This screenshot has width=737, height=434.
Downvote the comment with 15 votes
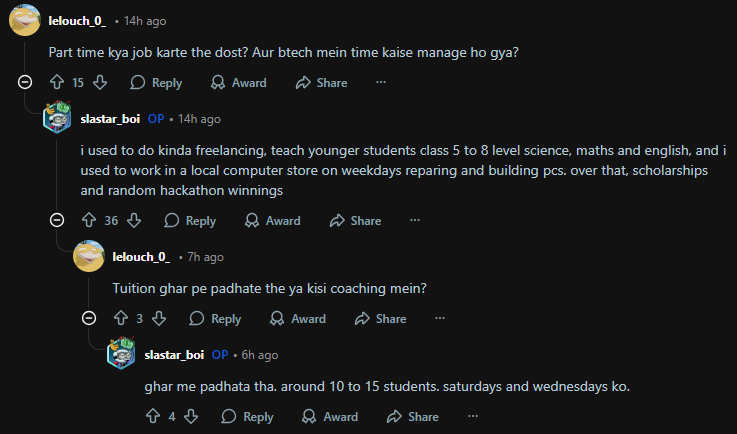coord(99,83)
